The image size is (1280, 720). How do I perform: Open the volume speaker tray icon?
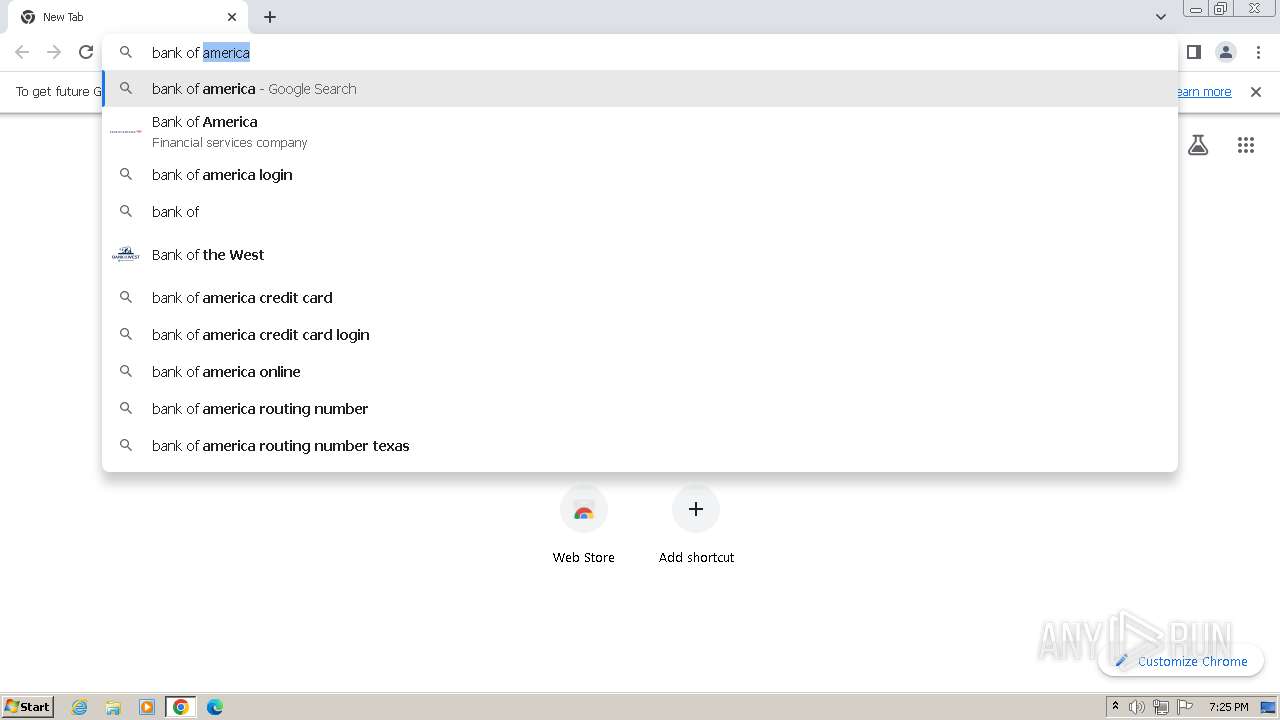click(x=1137, y=707)
